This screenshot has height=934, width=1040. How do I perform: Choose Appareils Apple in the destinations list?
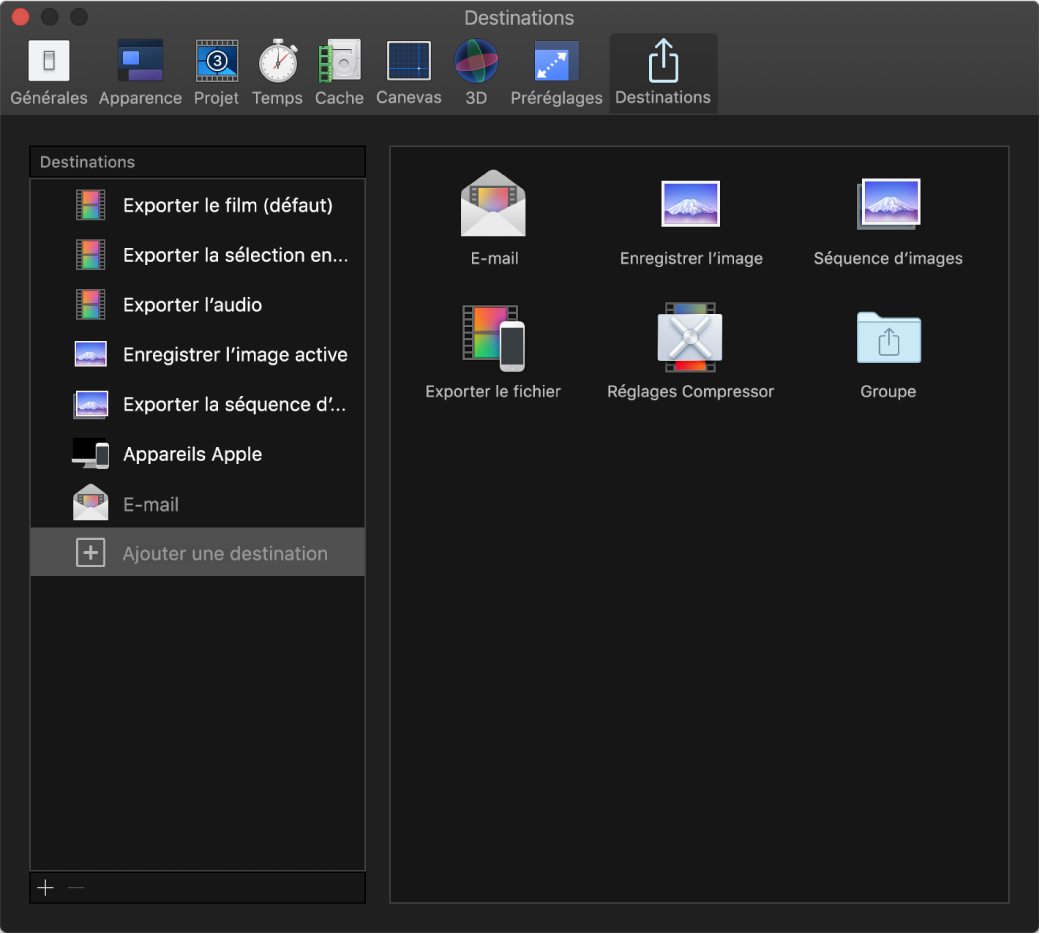(x=192, y=454)
